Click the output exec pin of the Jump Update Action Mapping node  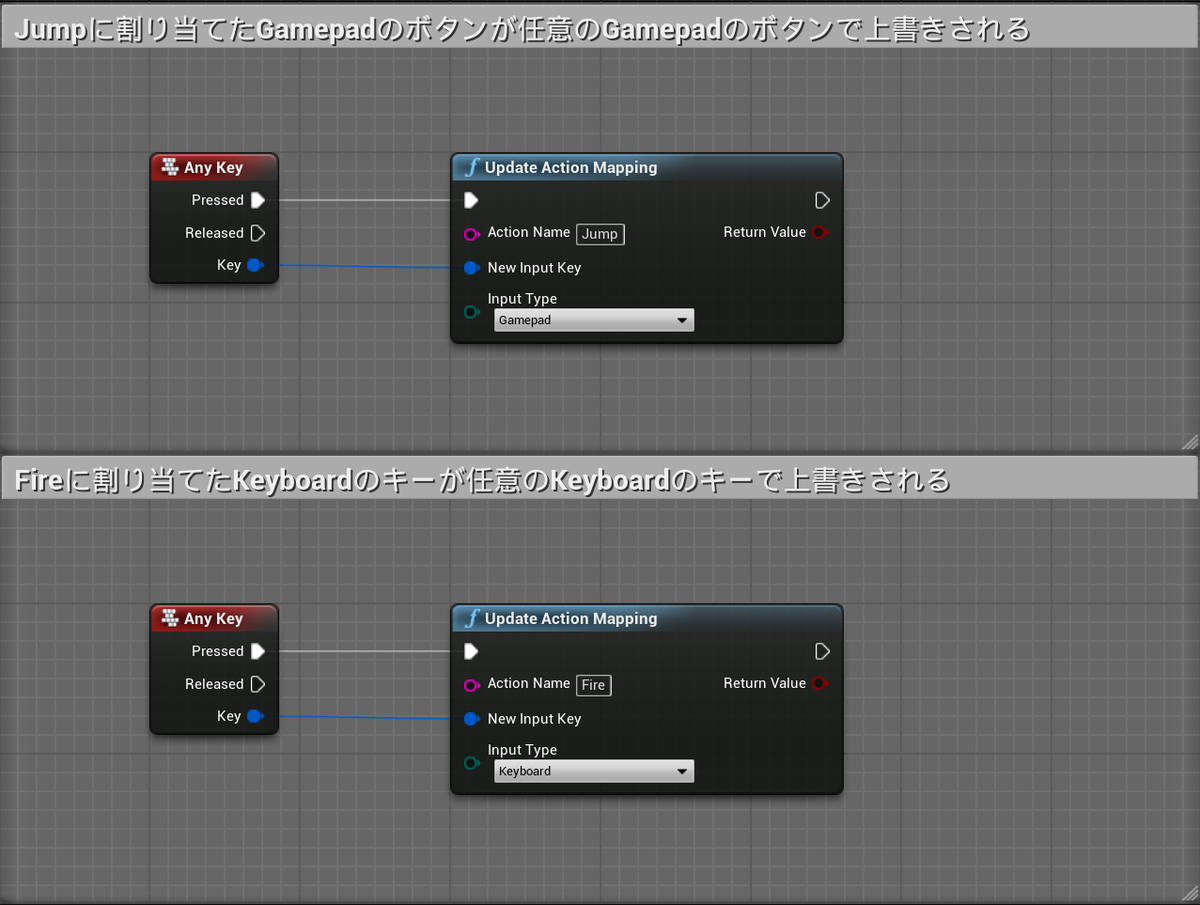click(822, 200)
